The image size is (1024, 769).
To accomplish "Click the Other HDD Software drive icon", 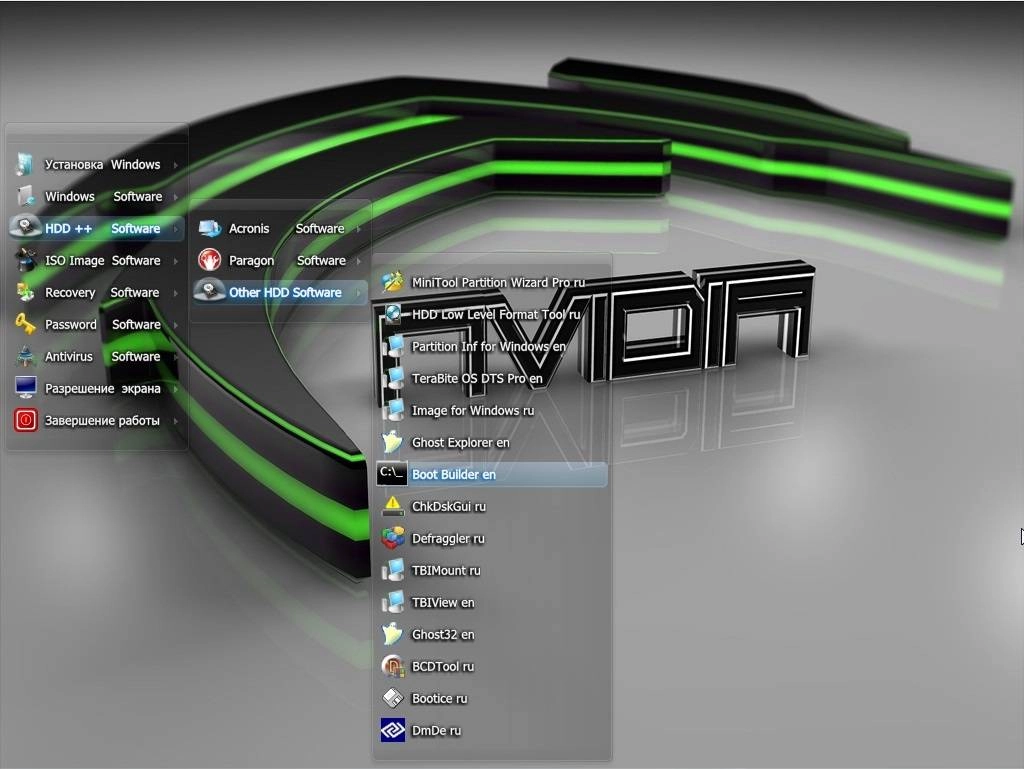I will (210, 292).
